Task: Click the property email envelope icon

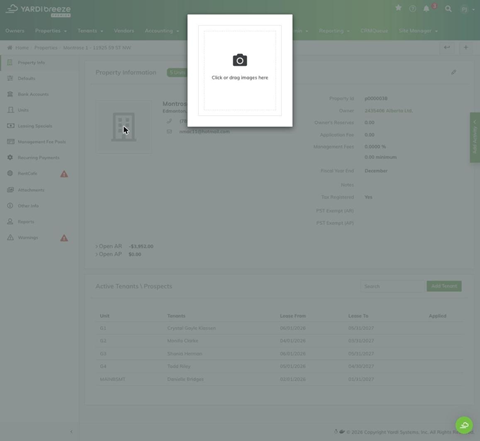Action: pos(169,132)
